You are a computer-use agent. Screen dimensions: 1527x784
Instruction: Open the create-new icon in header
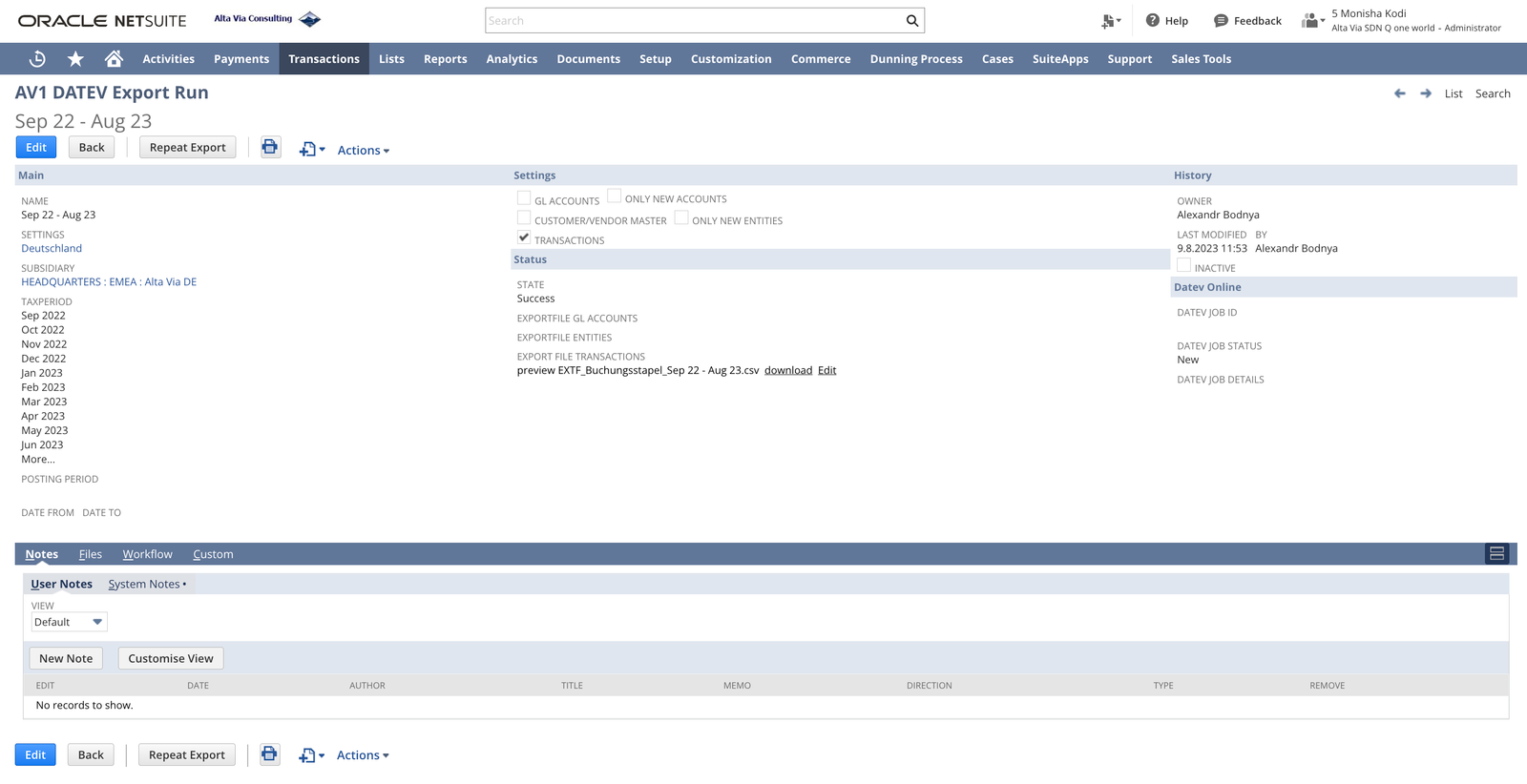click(x=1111, y=21)
